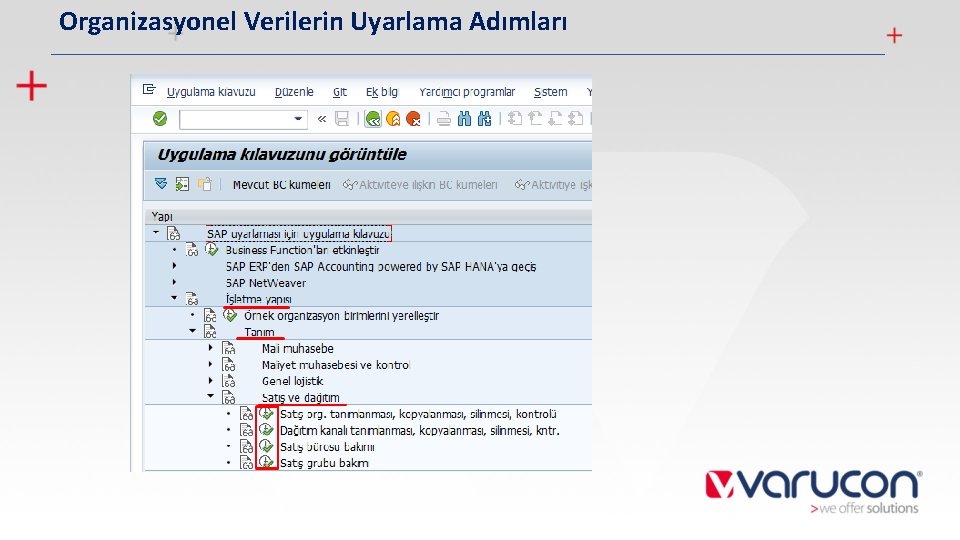The height and width of the screenshot is (540, 960).
Task: Click the green Back icon
Action: [373, 119]
